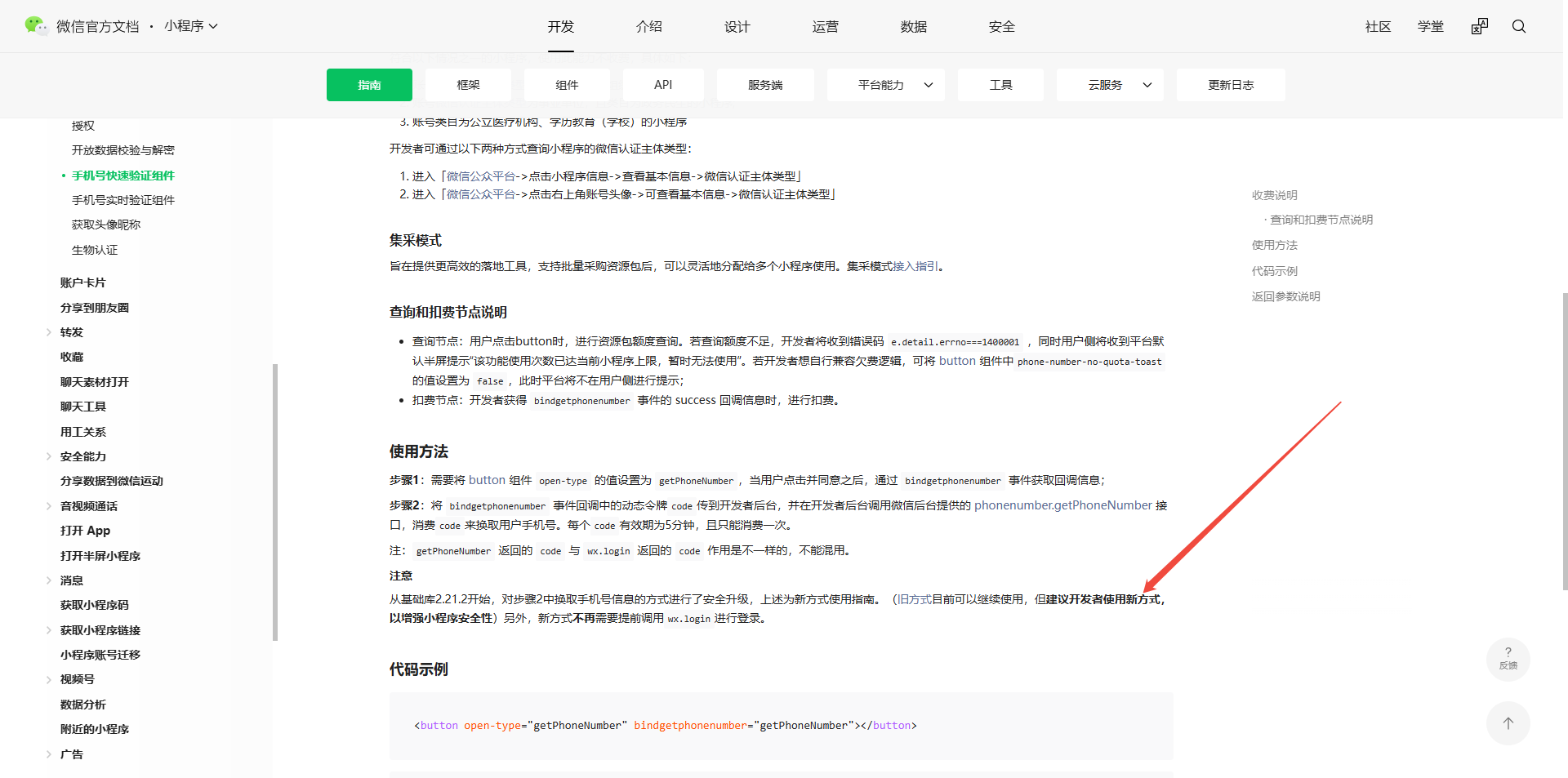The image size is (1568, 778).
Task: Click the sidebar vertical scrollbar
Action: coord(275,502)
